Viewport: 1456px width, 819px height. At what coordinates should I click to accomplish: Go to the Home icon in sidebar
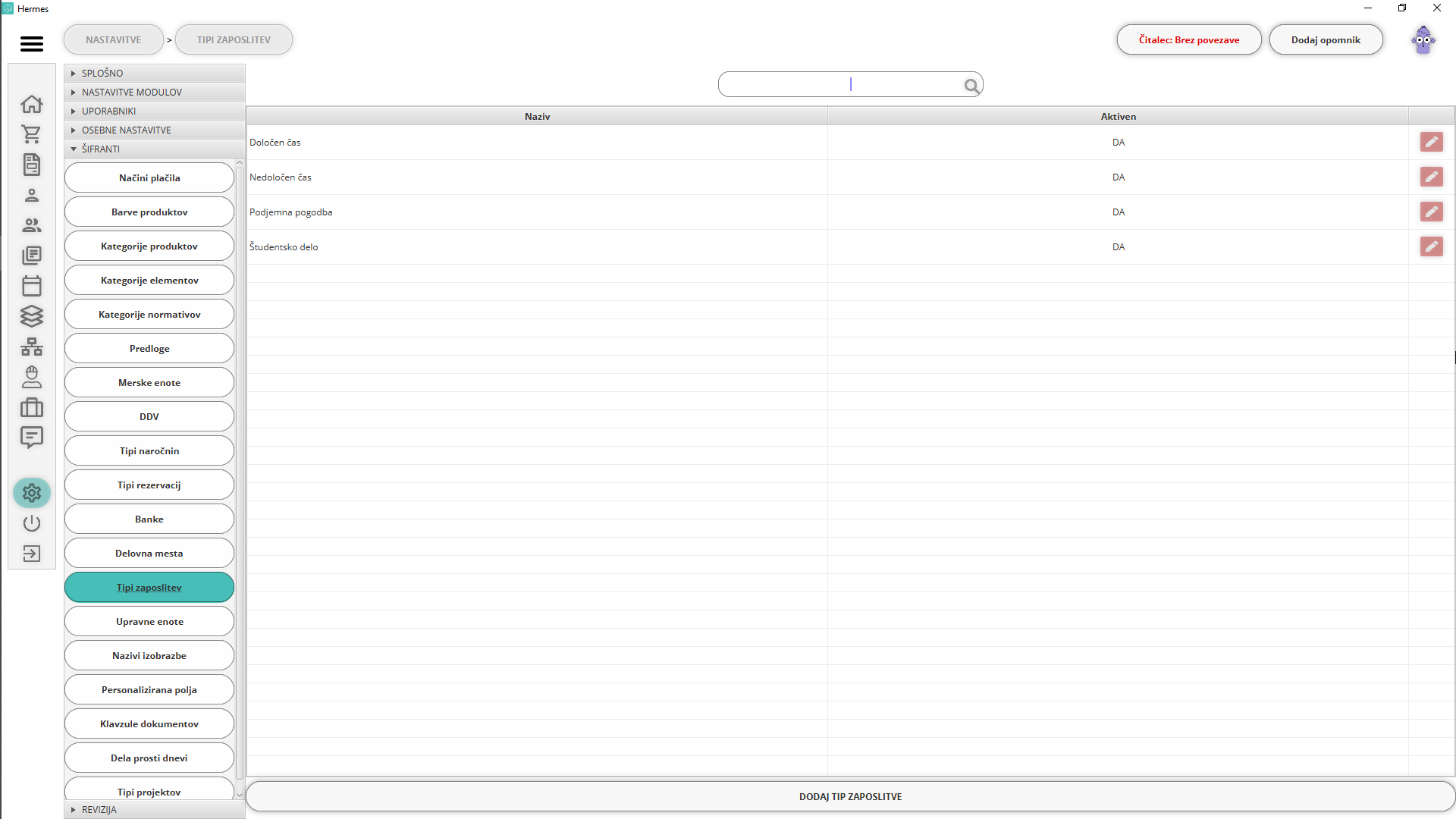[x=32, y=104]
